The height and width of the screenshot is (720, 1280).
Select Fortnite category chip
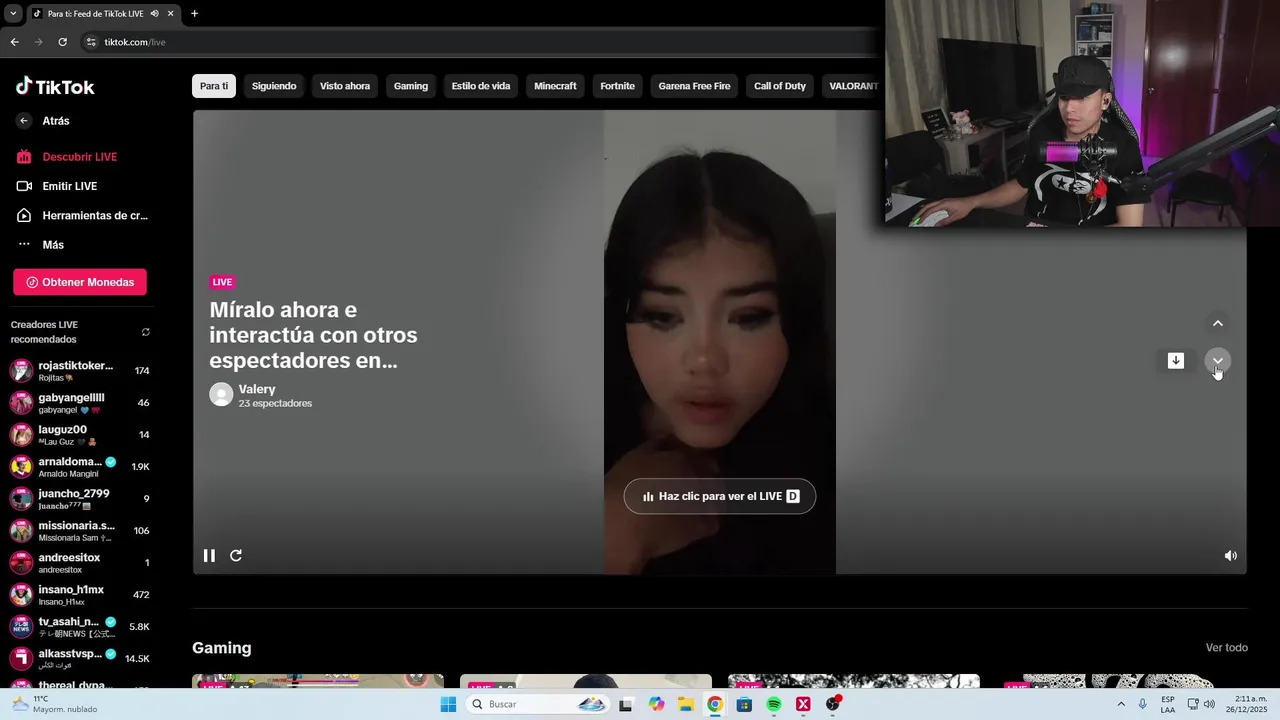[617, 86]
